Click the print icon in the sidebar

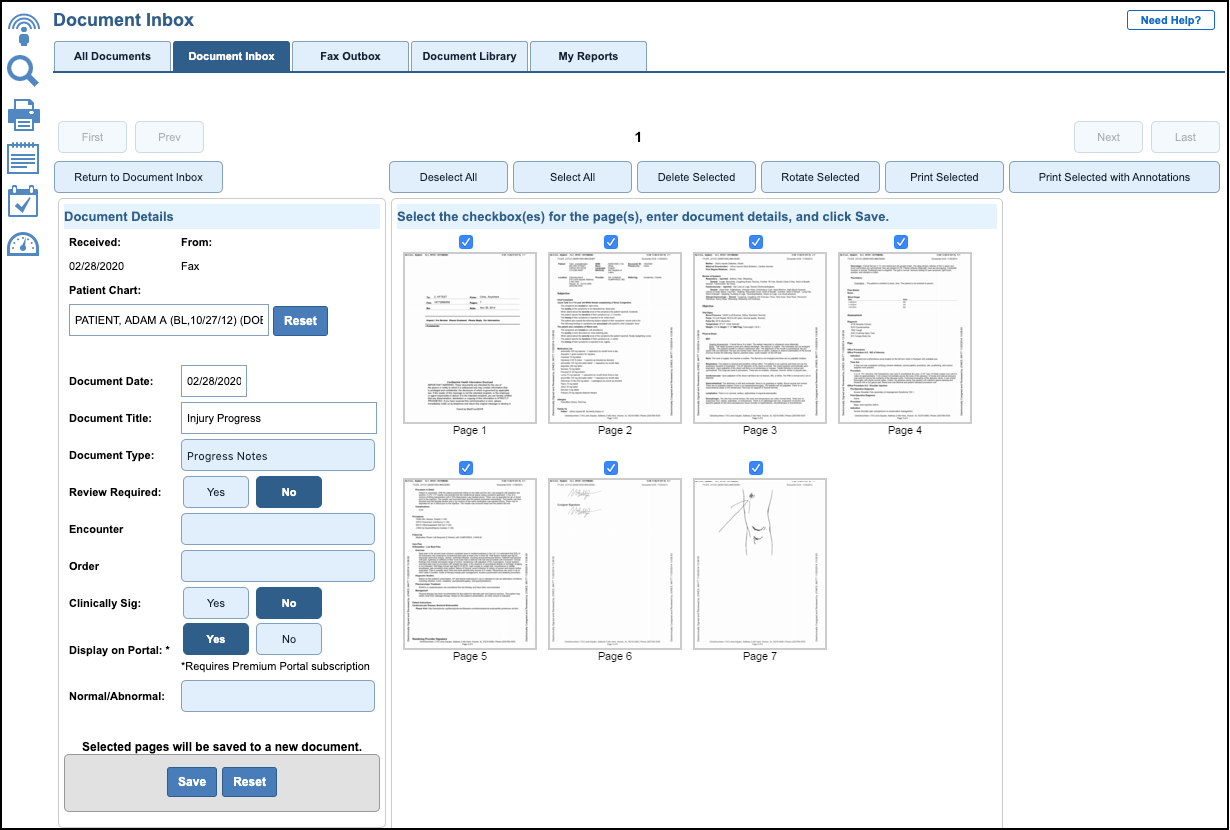pyautogui.click(x=23, y=115)
